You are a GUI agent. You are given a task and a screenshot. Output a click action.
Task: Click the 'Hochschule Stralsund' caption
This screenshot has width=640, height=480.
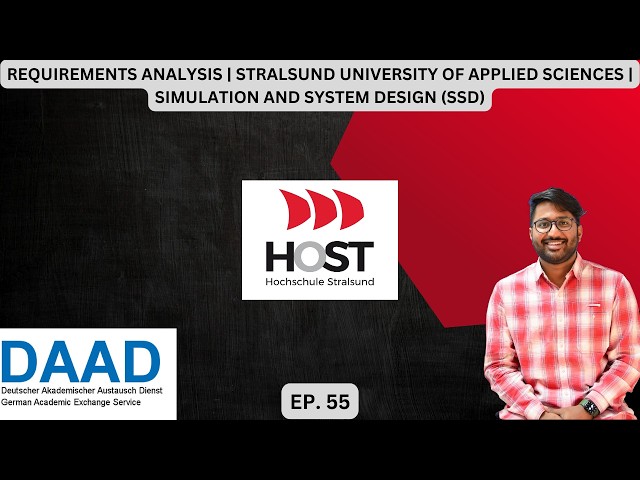pyautogui.click(x=320, y=282)
